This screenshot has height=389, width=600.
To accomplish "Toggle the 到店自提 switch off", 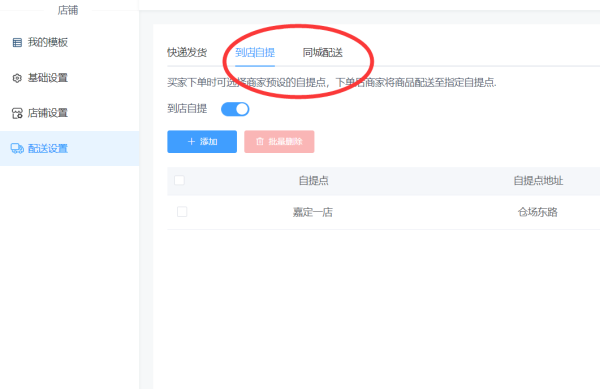I will [x=235, y=109].
